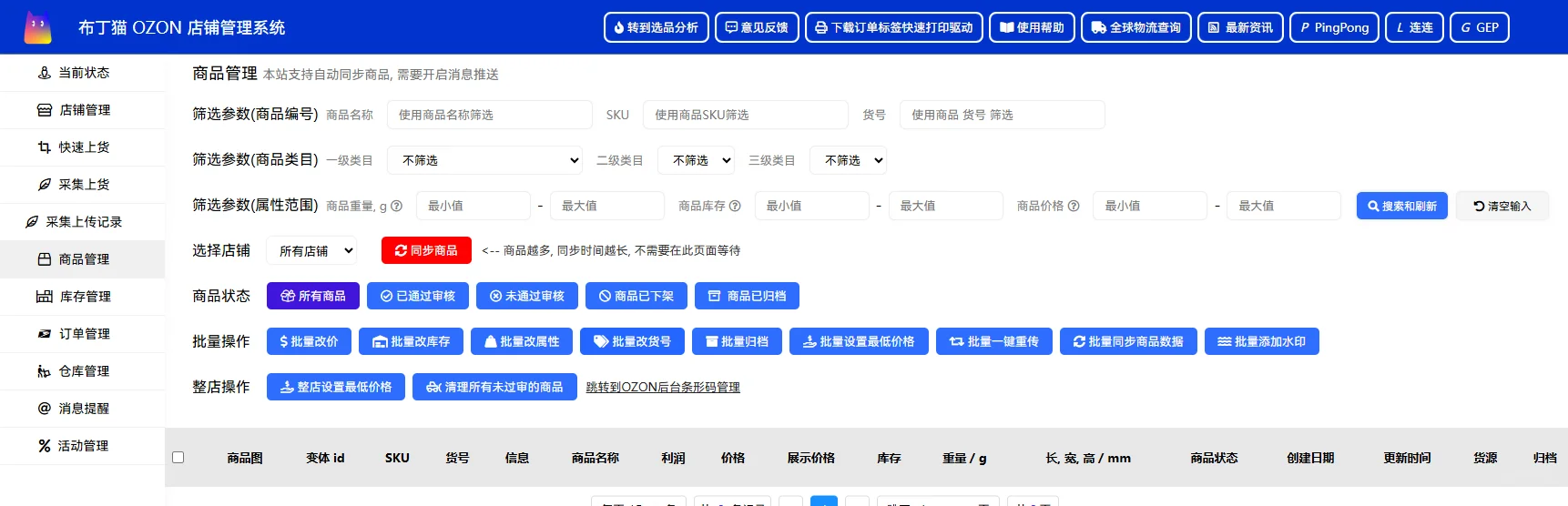The width and height of the screenshot is (1568, 506).
Task: Click the 连连 button
Action: coord(1414,27)
